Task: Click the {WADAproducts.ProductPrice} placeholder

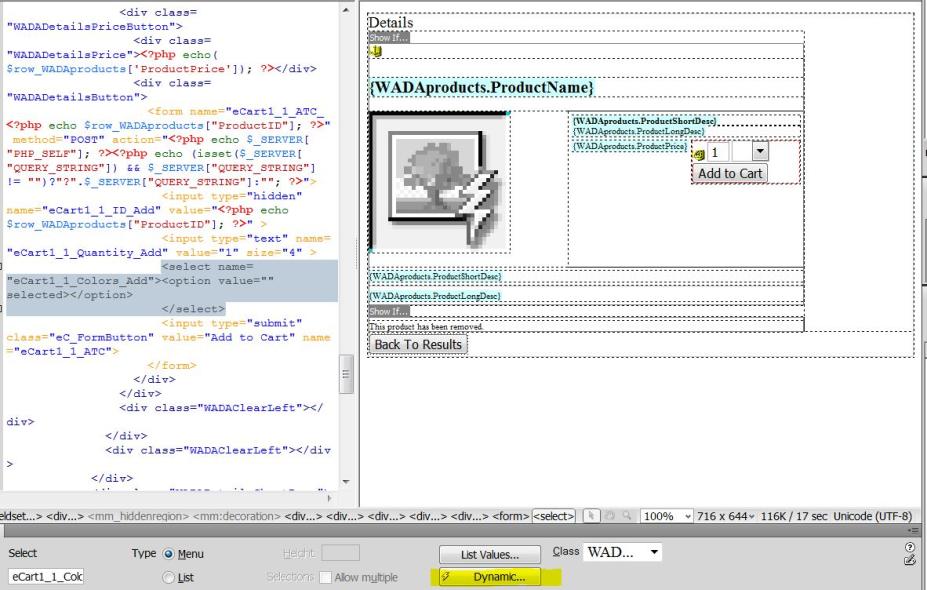Action: (x=630, y=146)
